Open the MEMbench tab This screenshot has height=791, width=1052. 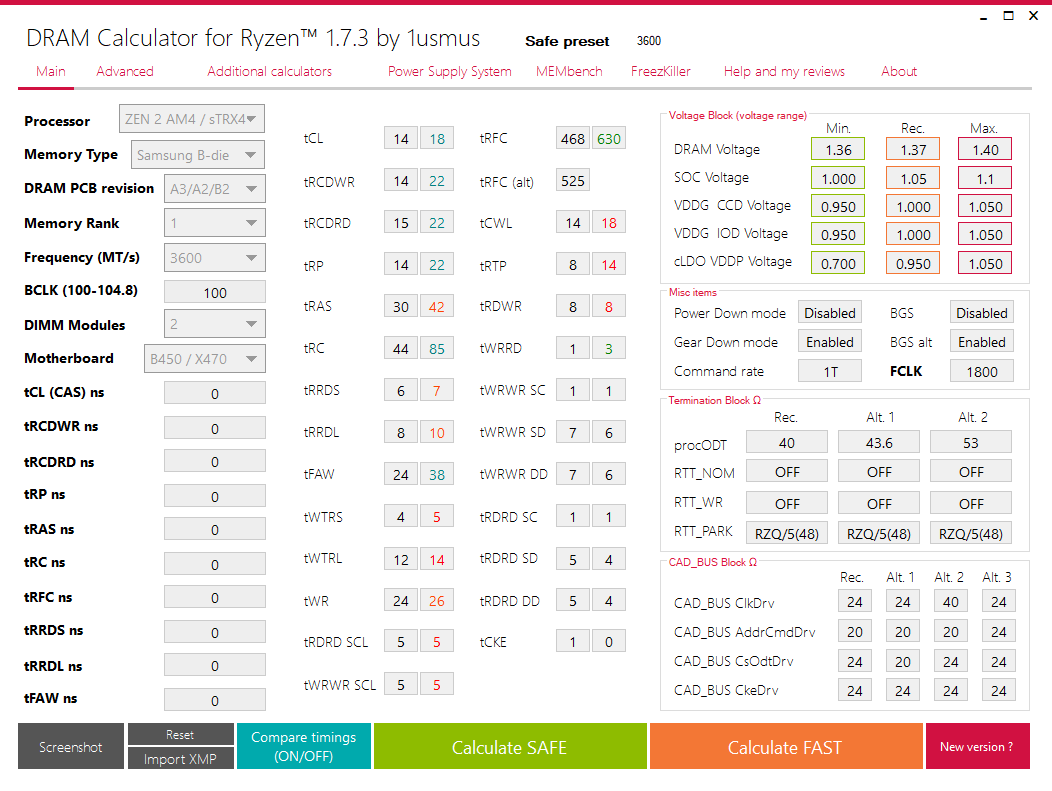click(569, 71)
